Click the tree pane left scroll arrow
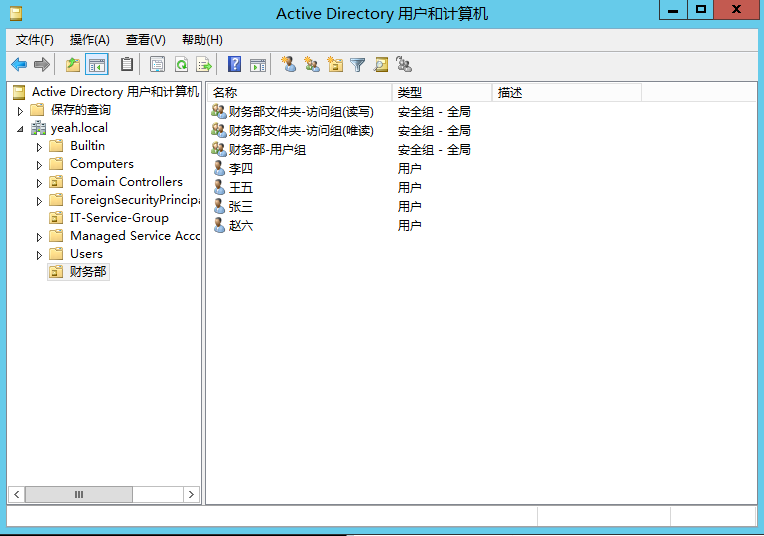This screenshot has height=536, width=764. coord(17,495)
